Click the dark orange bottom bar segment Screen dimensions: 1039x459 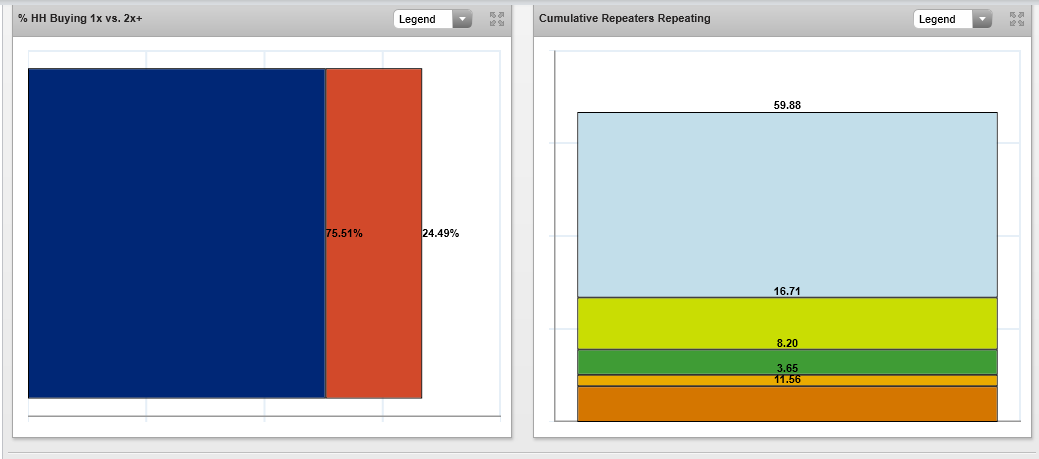point(787,404)
